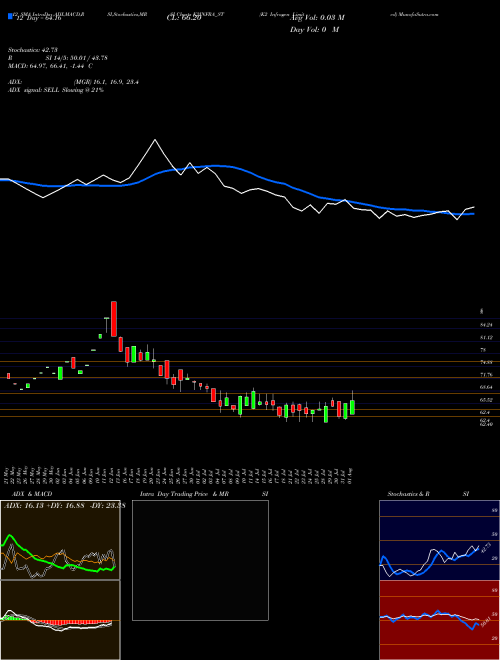Viewport: 500px width, 660px height.
Task: Click the 'ADX signal: SELL Slowing @ 21%' line
Action: click(56, 90)
